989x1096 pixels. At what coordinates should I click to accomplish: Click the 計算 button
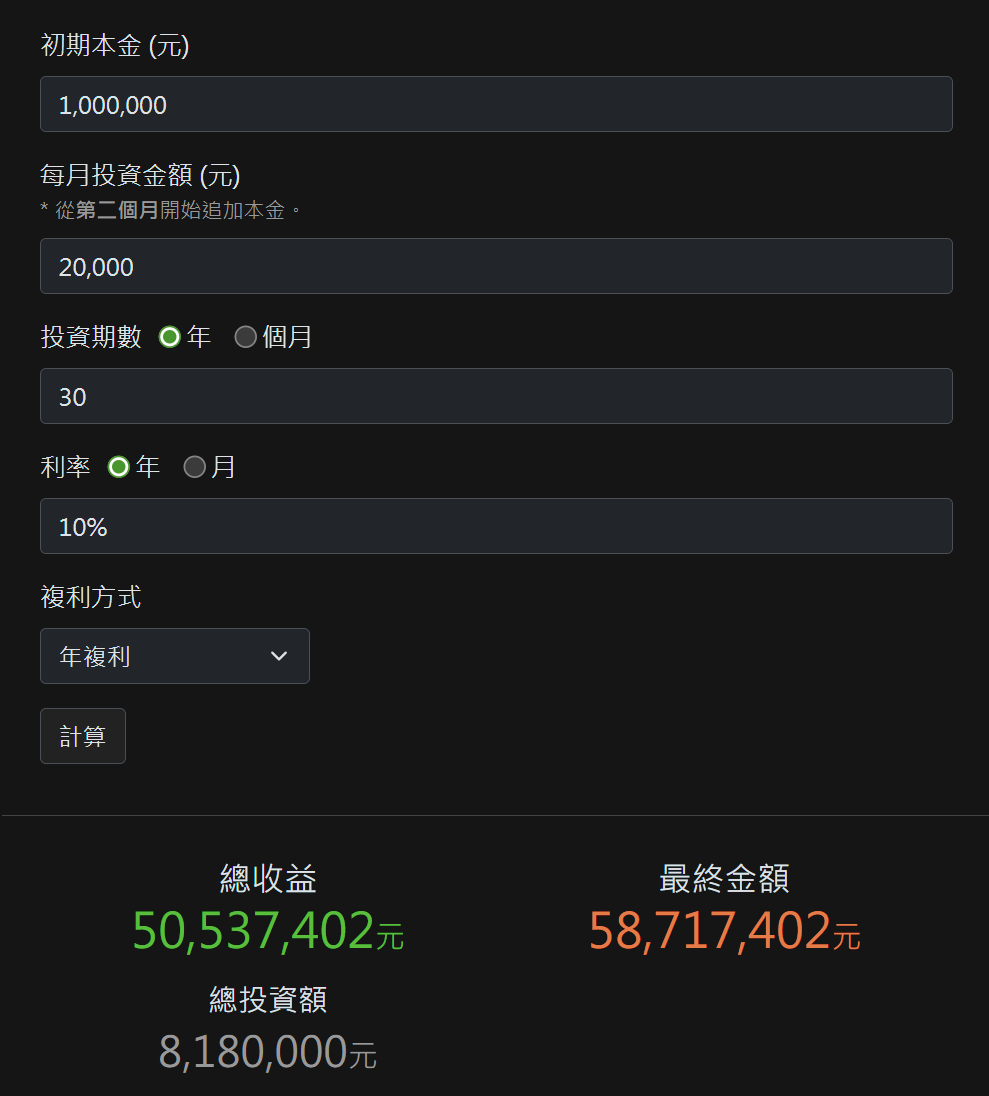tap(82, 736)
